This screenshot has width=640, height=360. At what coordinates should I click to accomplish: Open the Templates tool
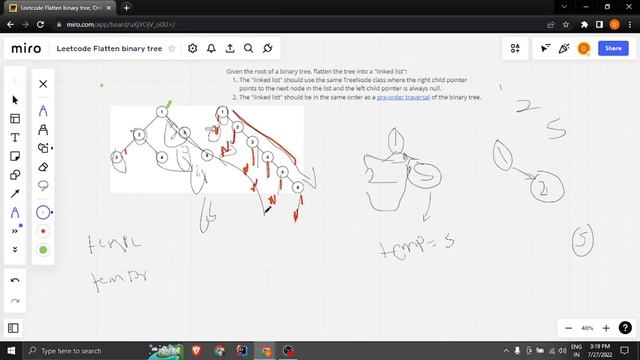pos(15,119)
